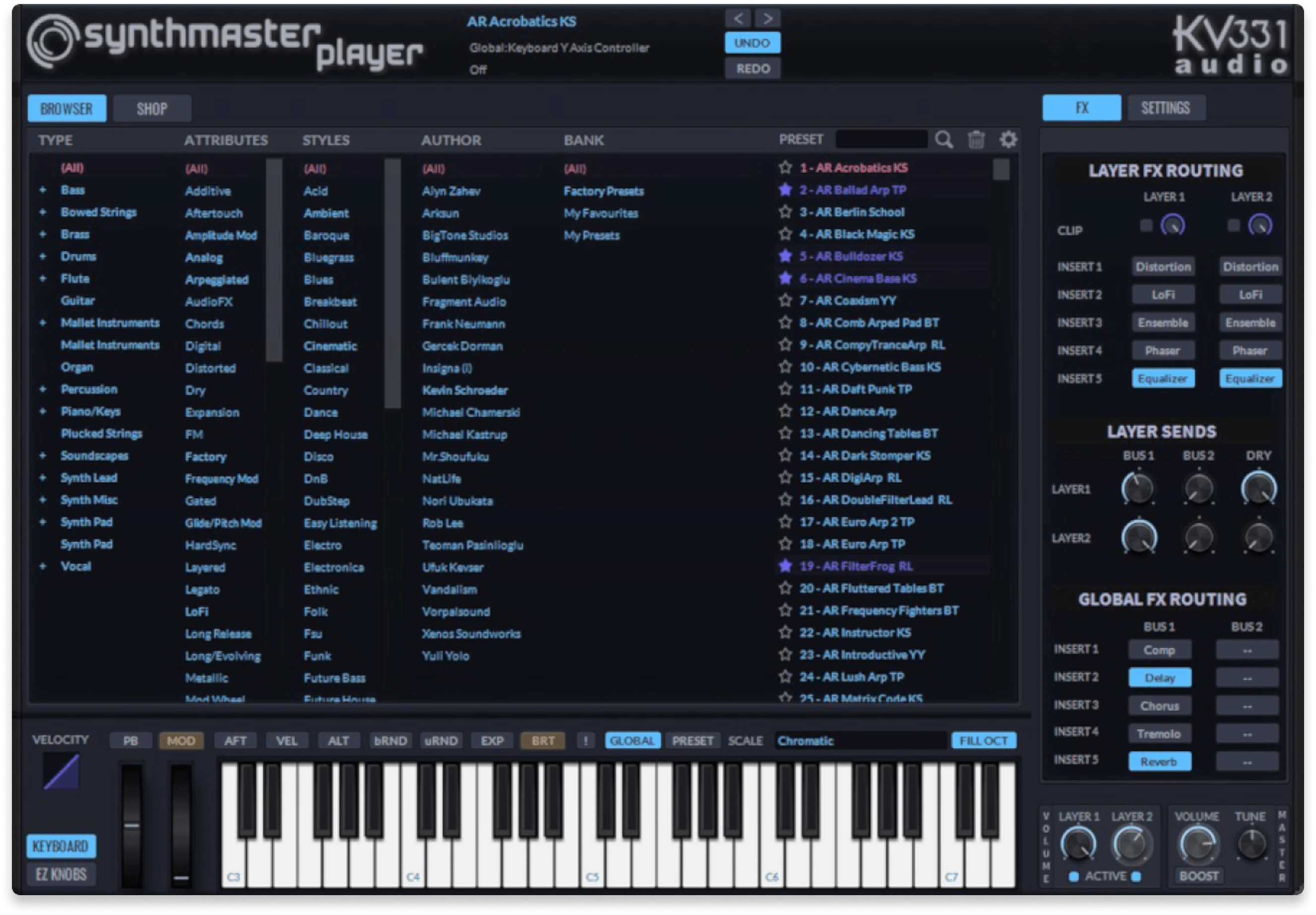Image resolution: width=1316 pixels, height=915 pixels.
Task: Favorite the 3 - AR Berlin School star
Action: (x=785, y=212)
